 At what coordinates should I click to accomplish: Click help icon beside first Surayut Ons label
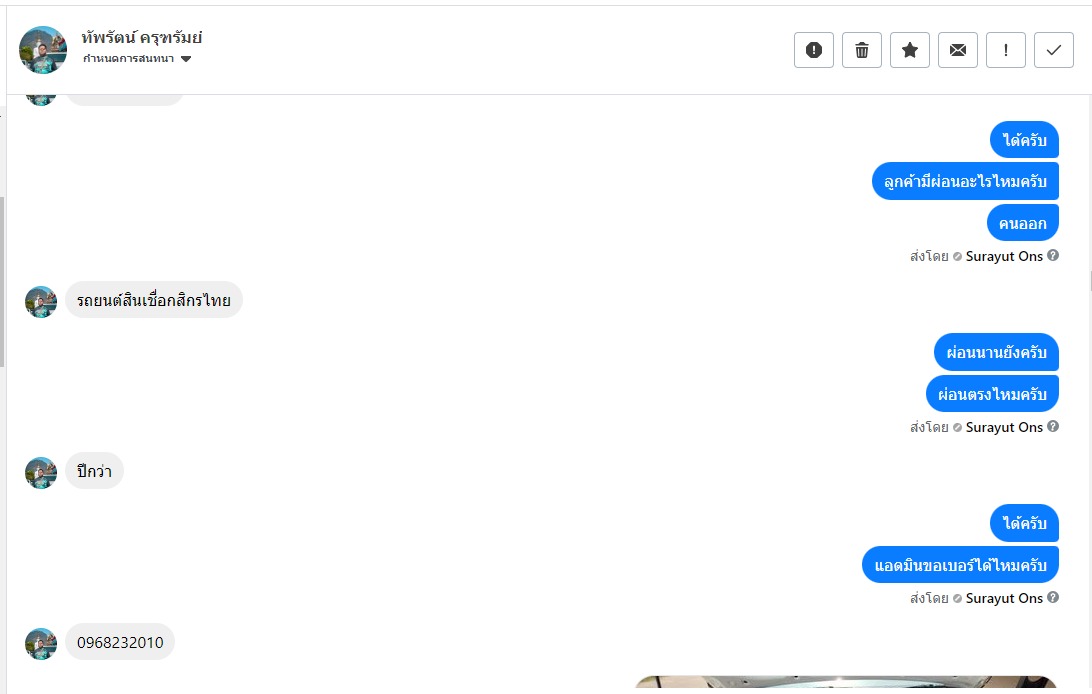coord(1053,255)
